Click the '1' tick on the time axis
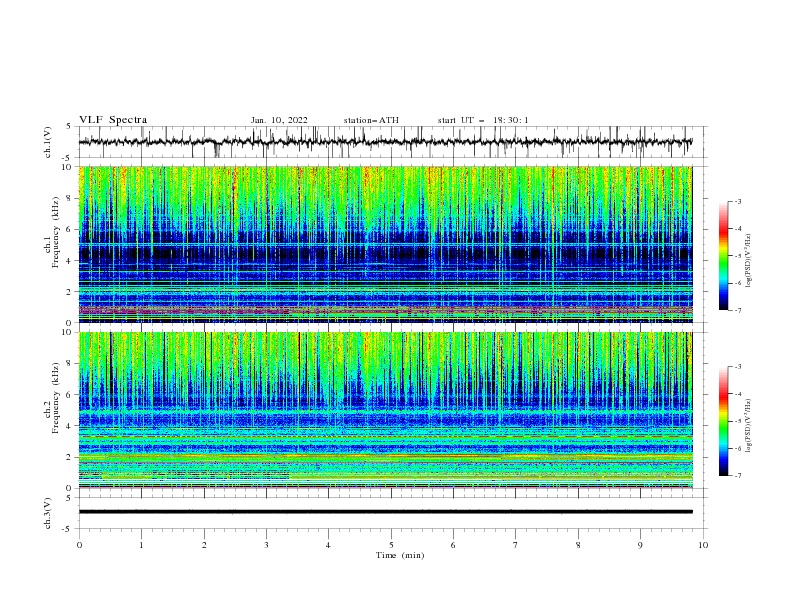Image resolution: width=792 pixels, height=612 pixels. [x=141, y=545]
